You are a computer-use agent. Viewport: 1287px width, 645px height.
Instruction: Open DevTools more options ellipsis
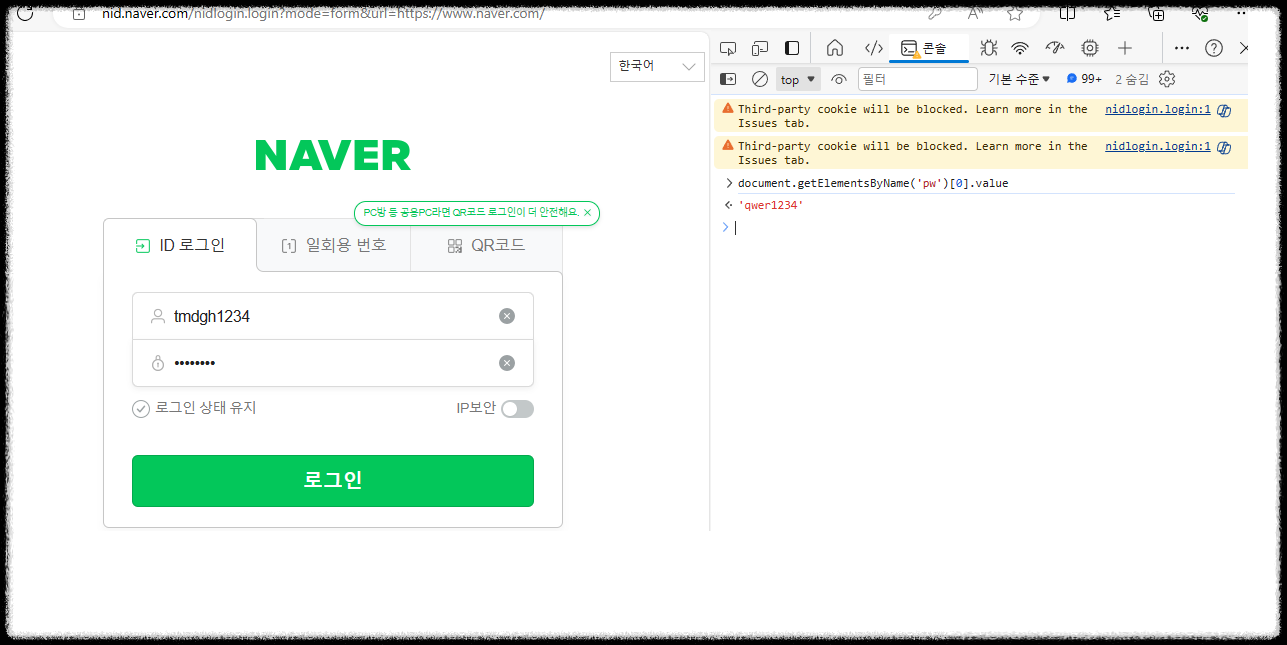click(x=1181, y=48)
